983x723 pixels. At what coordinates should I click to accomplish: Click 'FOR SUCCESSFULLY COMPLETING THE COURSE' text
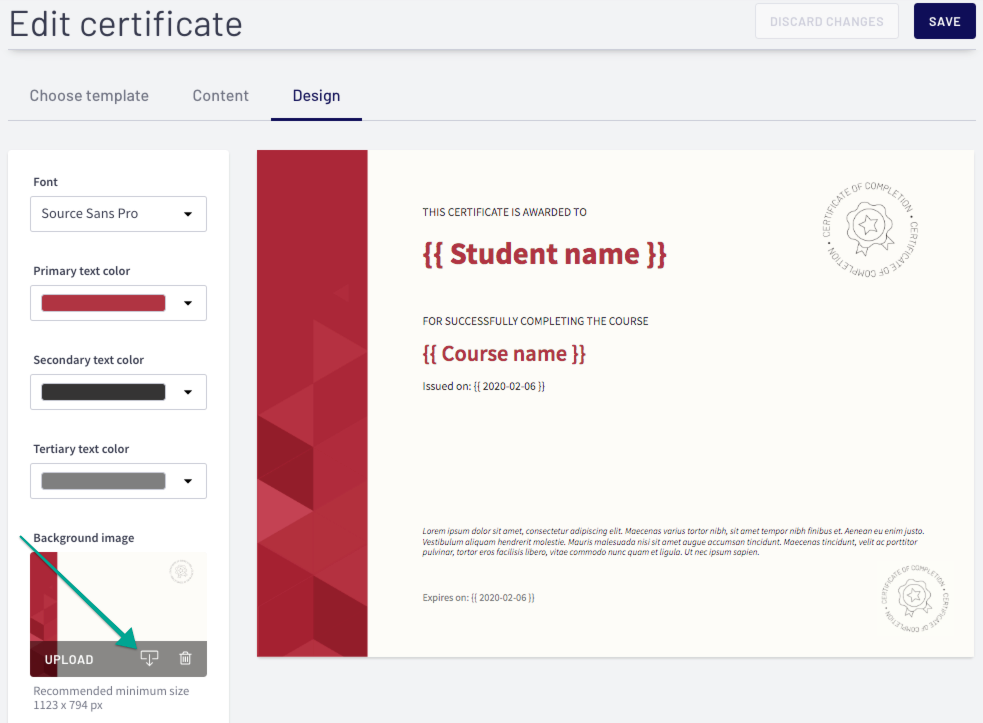[535, 321]
